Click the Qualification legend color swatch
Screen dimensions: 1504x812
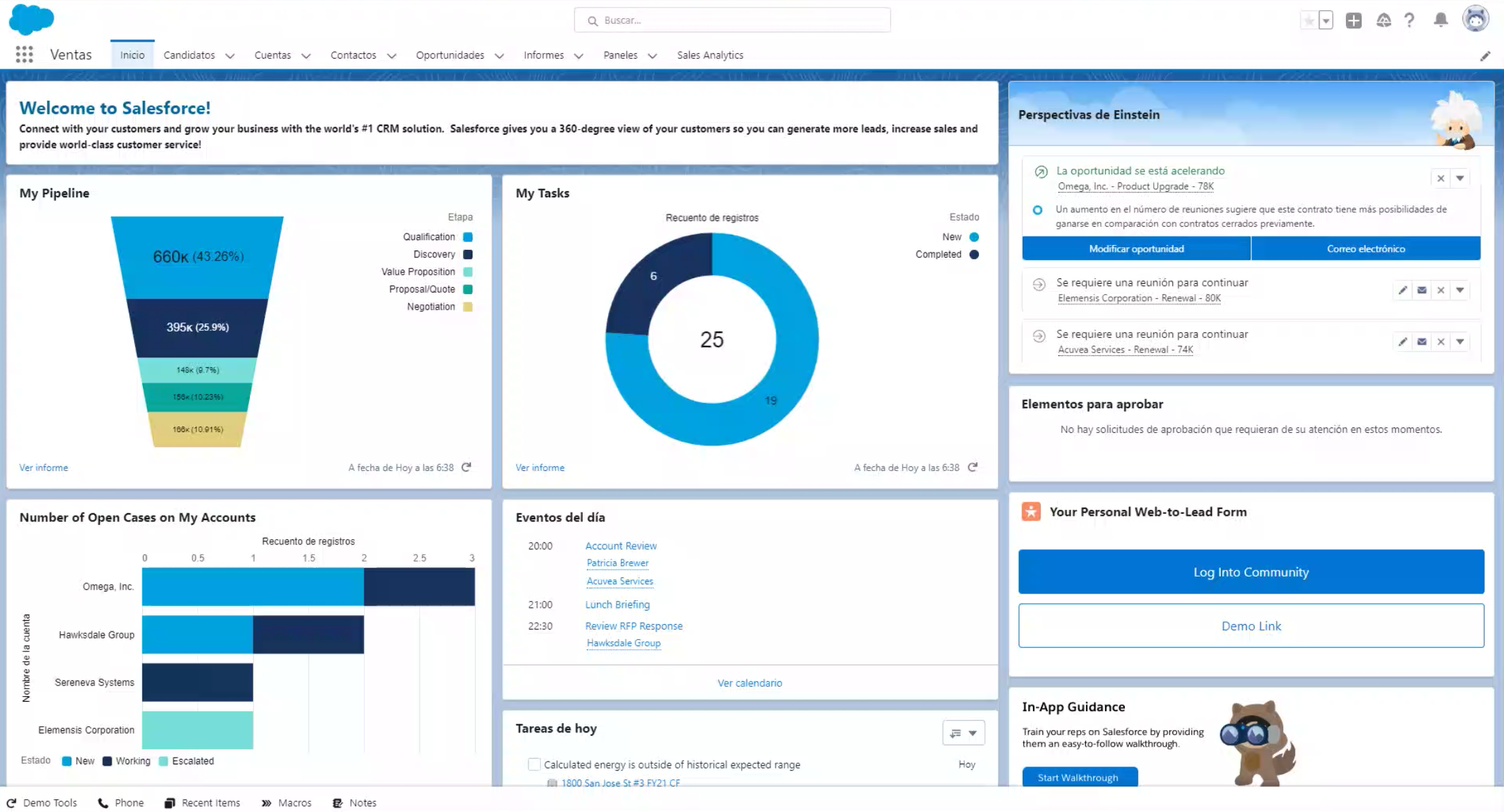pos(468,237)
